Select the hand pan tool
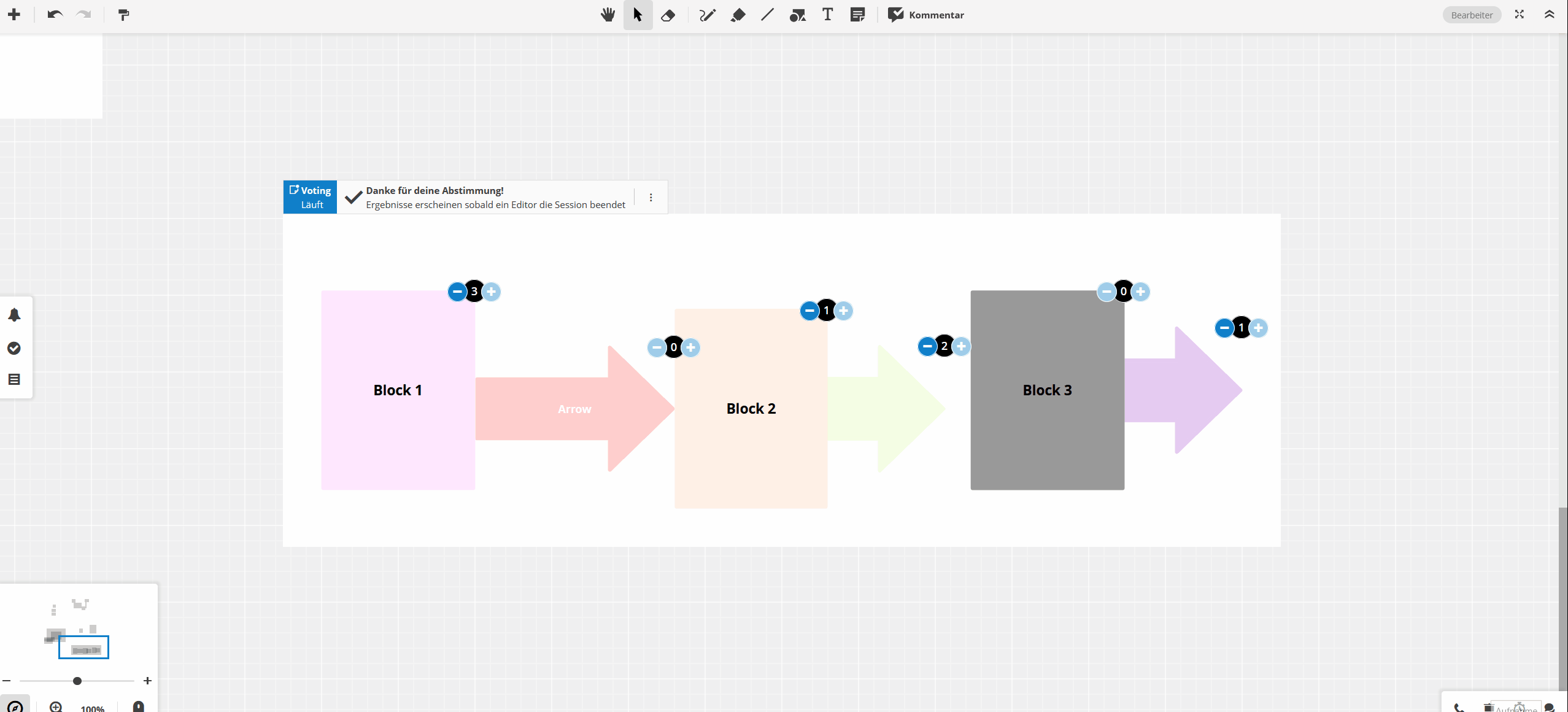This screenshot has height=712, width=1568. click(608, 14)
